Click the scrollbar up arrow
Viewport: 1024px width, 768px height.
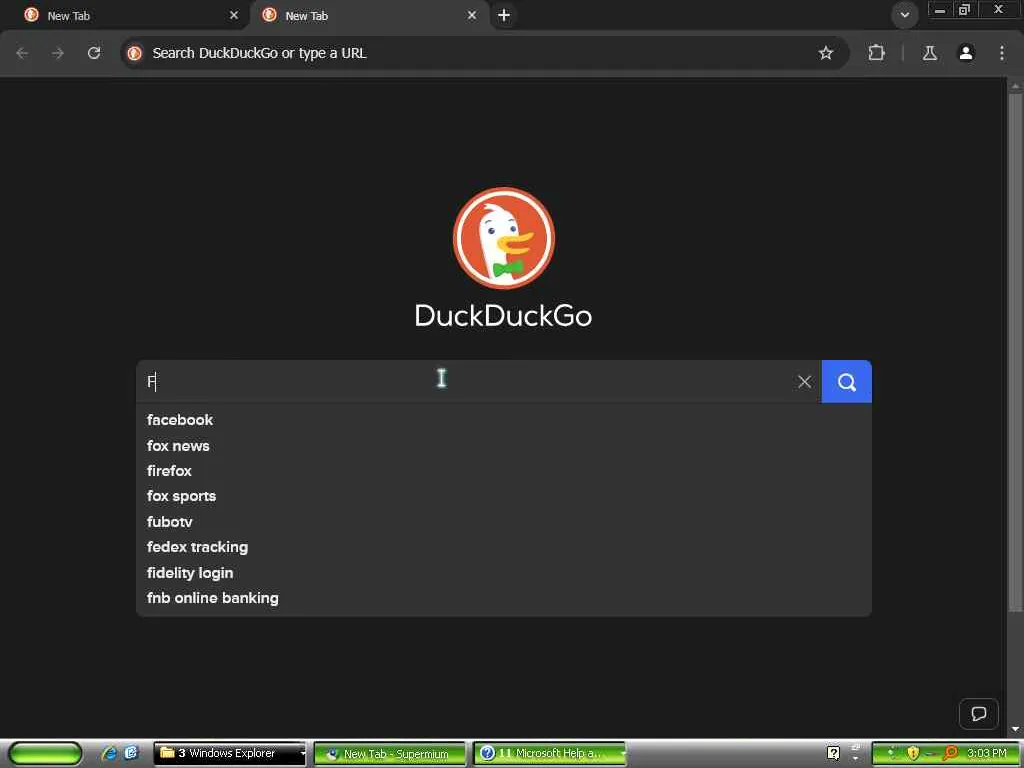[x=1016, y=85]
